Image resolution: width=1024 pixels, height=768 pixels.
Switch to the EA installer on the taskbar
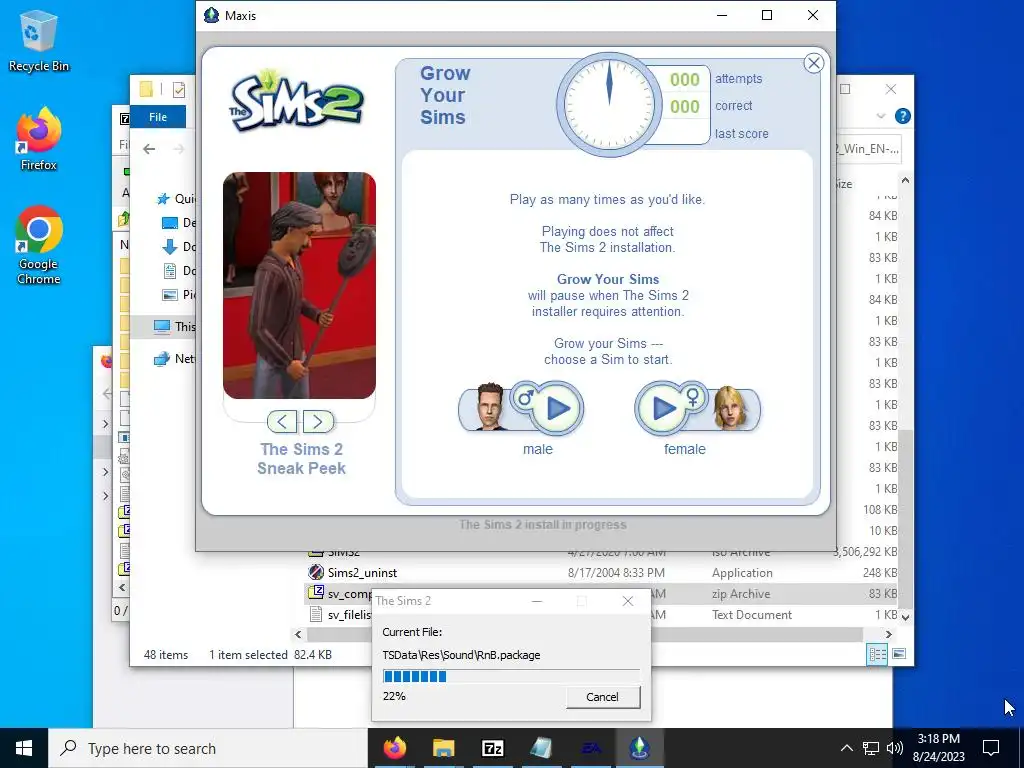[590, 748]
